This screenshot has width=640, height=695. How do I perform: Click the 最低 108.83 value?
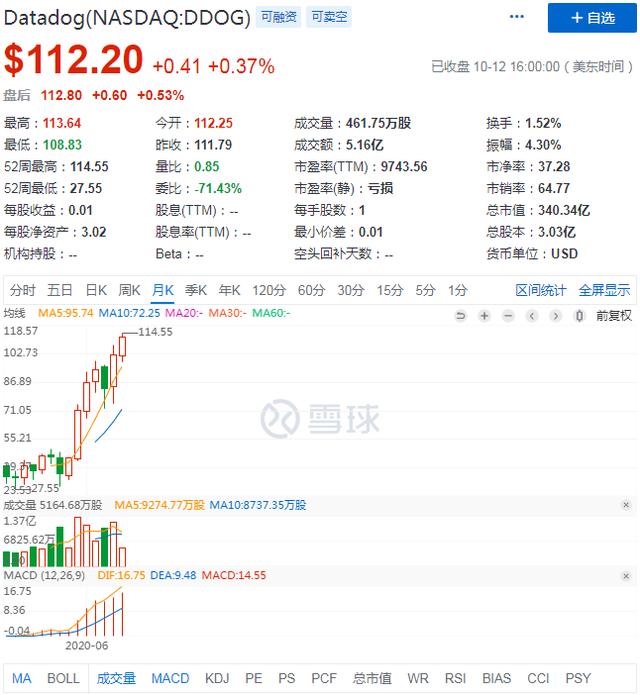[x=62, y=145]
